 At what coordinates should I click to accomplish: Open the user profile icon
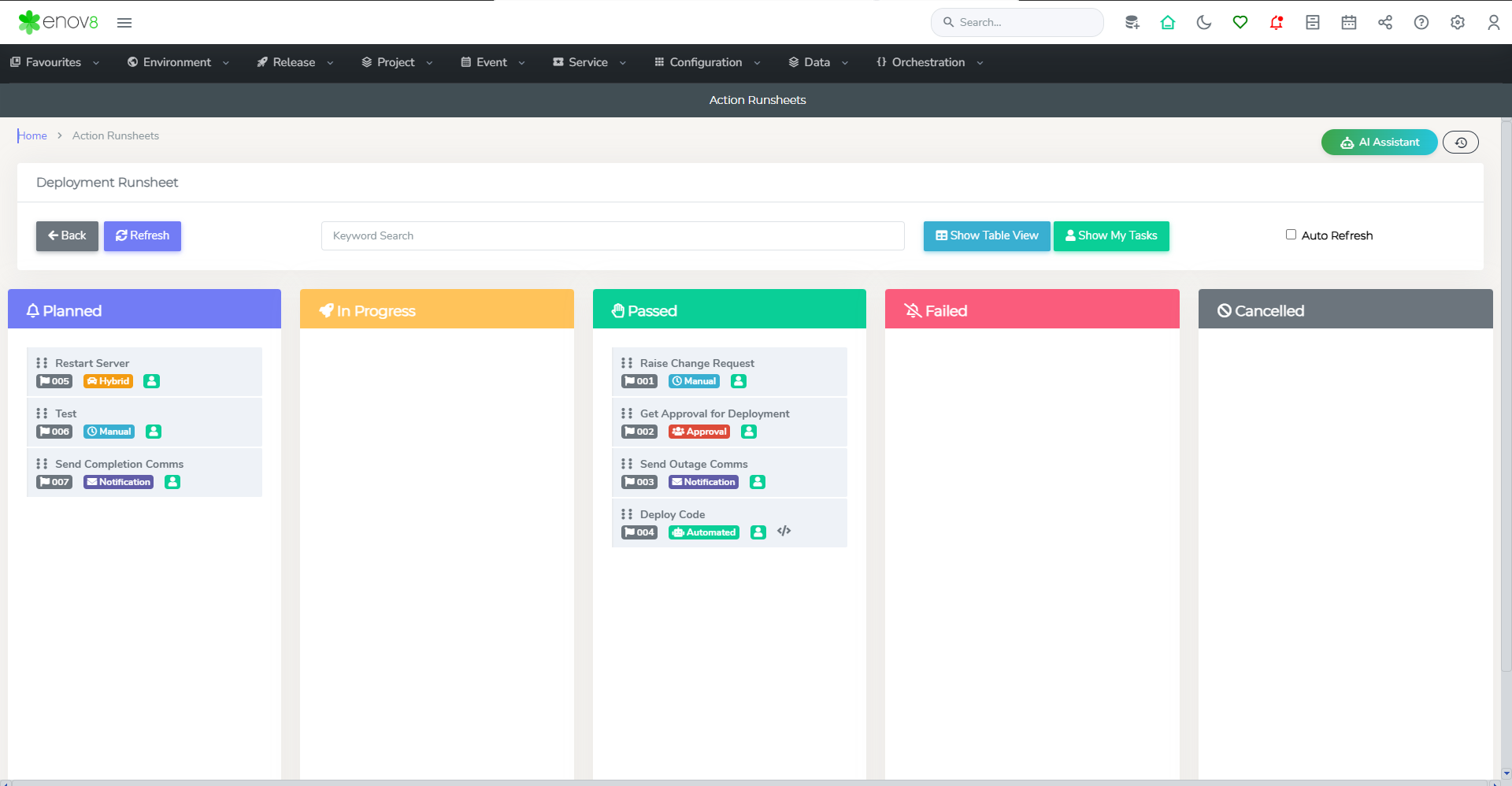pos(1493,22)
